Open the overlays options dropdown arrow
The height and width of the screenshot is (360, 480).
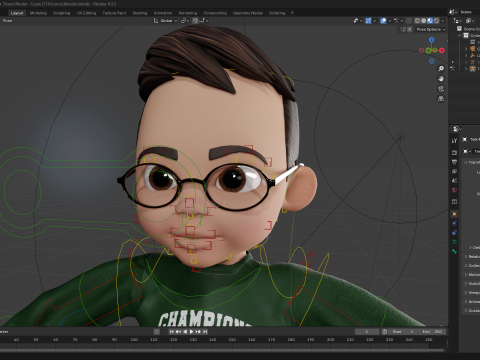(389, 21)
